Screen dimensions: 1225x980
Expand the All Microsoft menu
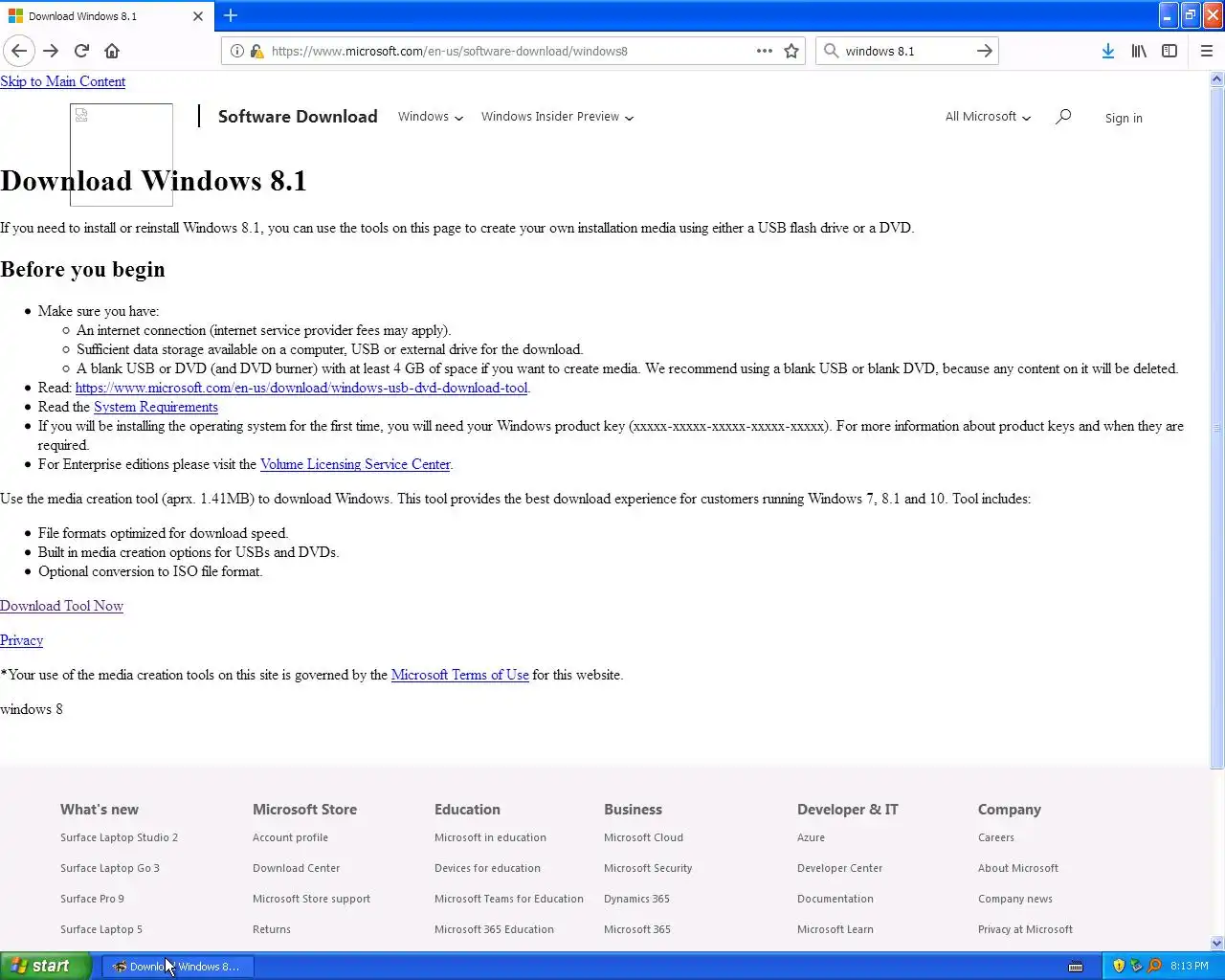(988, 117)
